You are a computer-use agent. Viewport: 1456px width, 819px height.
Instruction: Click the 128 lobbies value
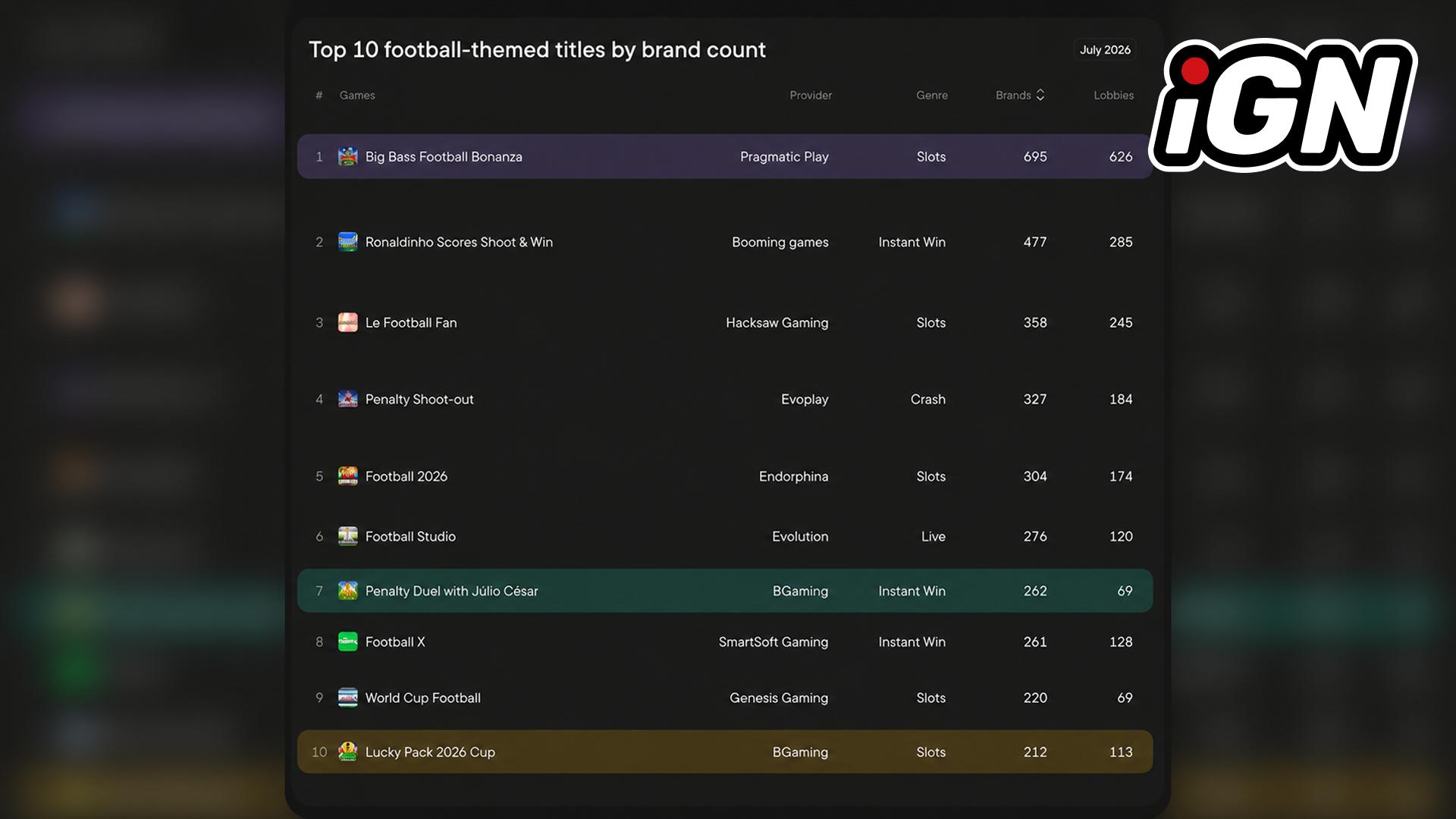coord(1121,642)
